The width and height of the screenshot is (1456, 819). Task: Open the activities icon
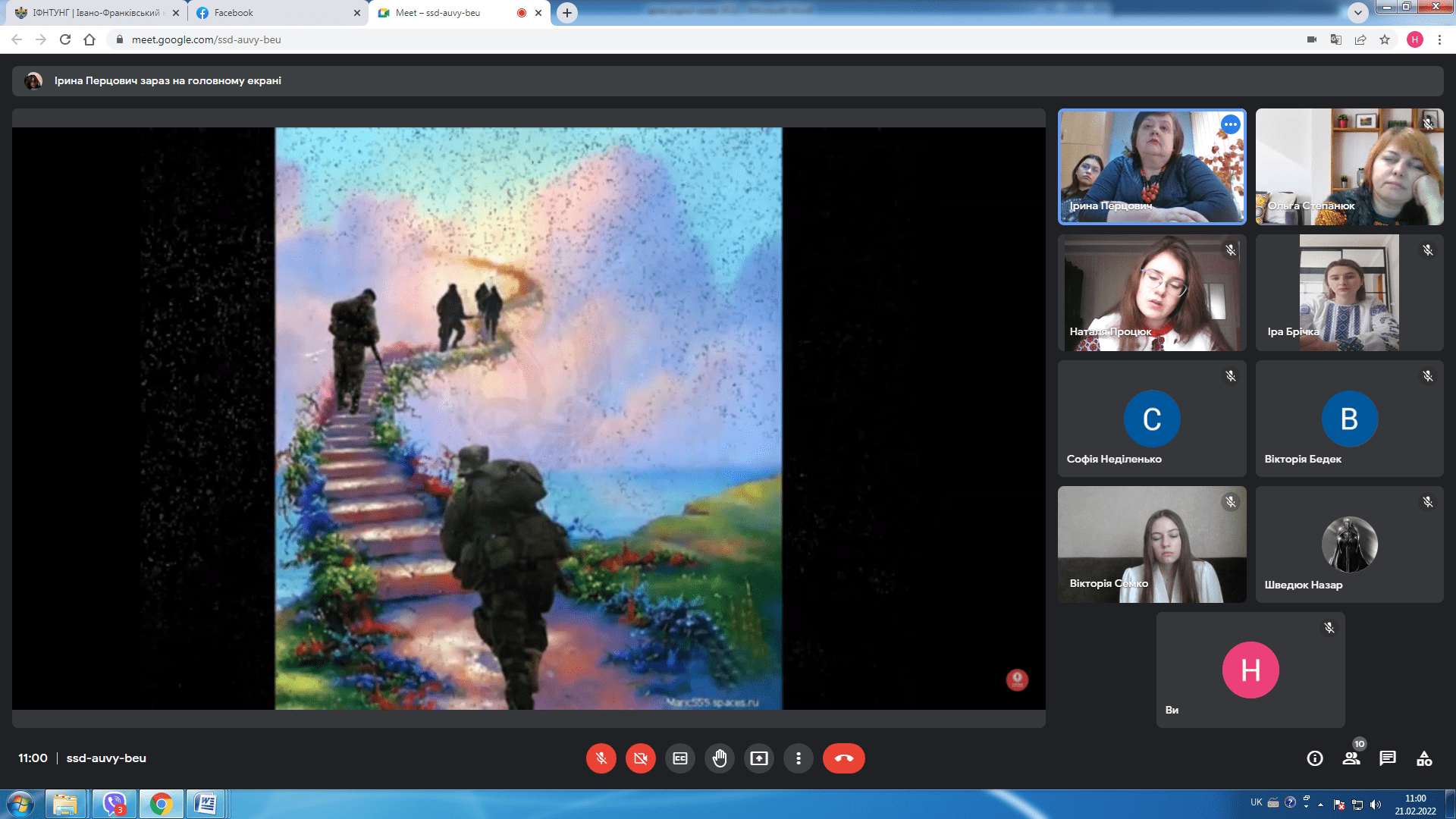[x=1424, y=758]
